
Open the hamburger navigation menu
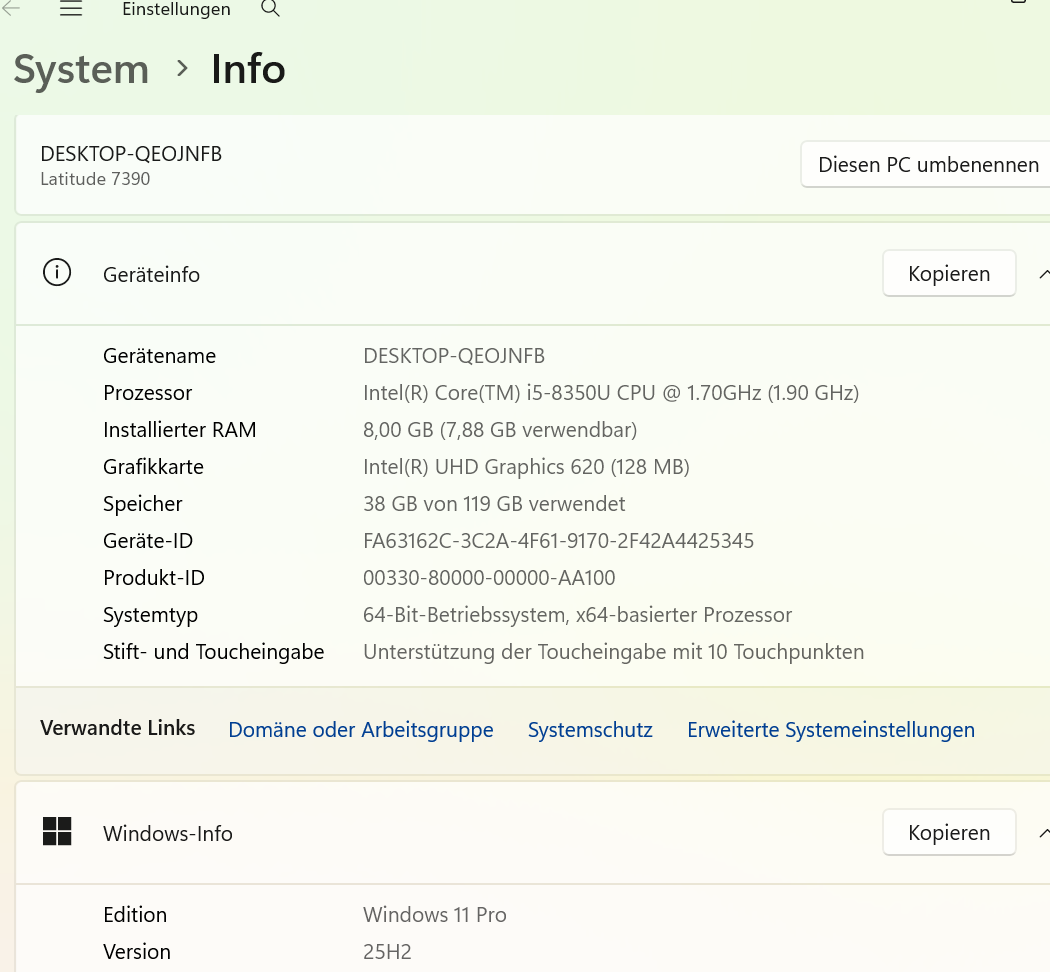[x=71, y=9]
